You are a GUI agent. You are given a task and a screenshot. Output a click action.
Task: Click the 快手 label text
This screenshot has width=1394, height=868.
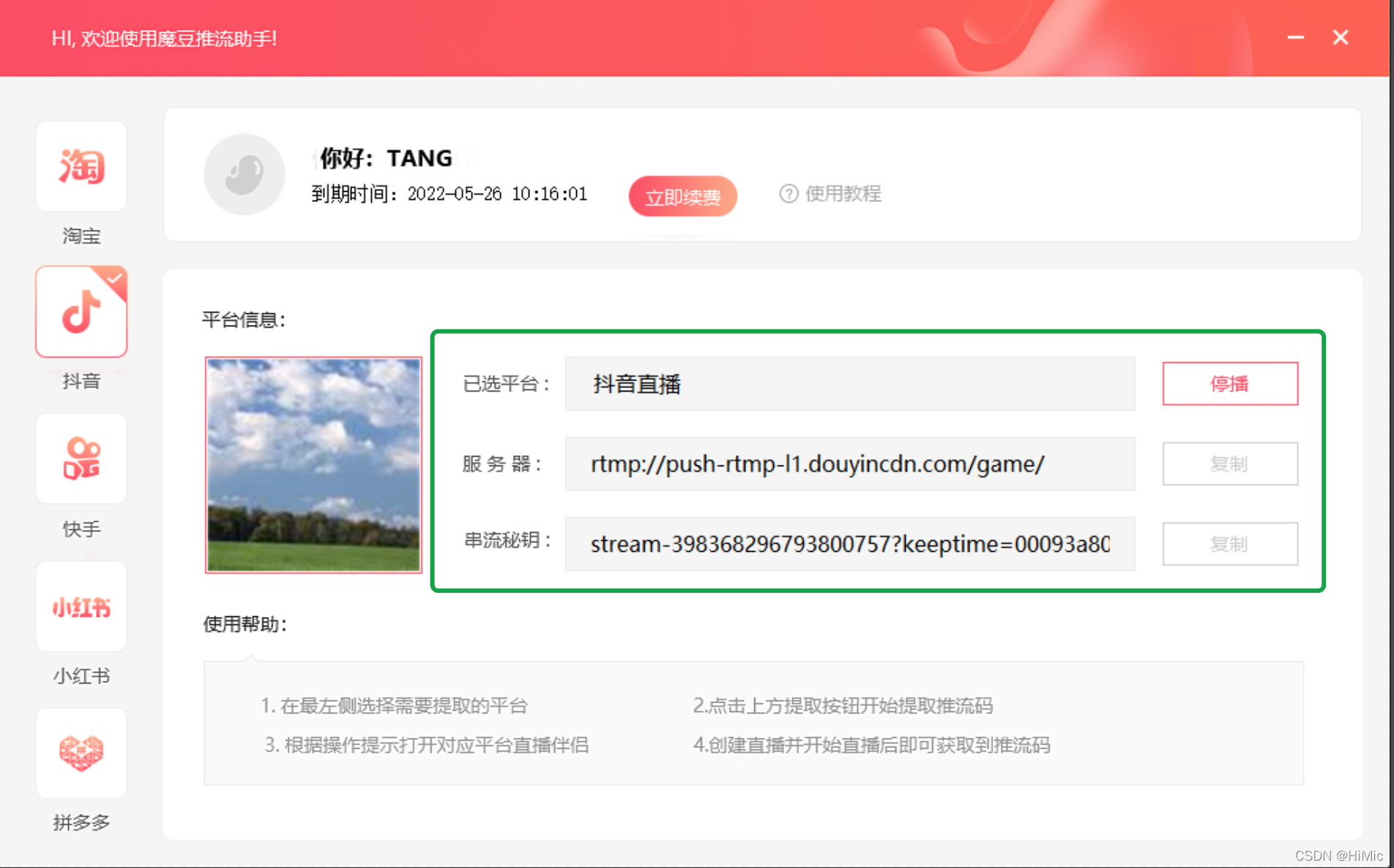[x=81, y=528]
